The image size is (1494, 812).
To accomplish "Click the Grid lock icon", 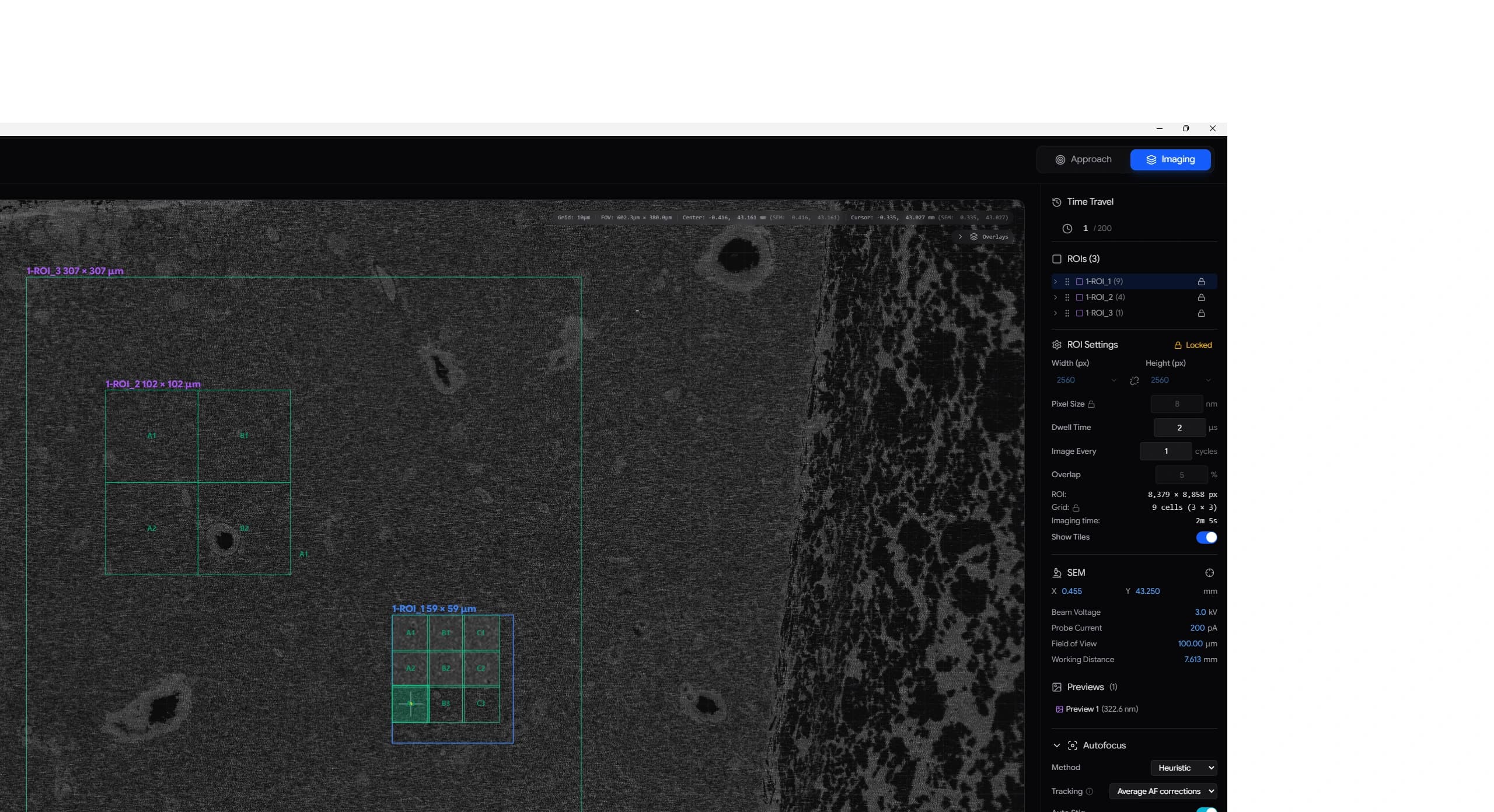I will 1076,508.
